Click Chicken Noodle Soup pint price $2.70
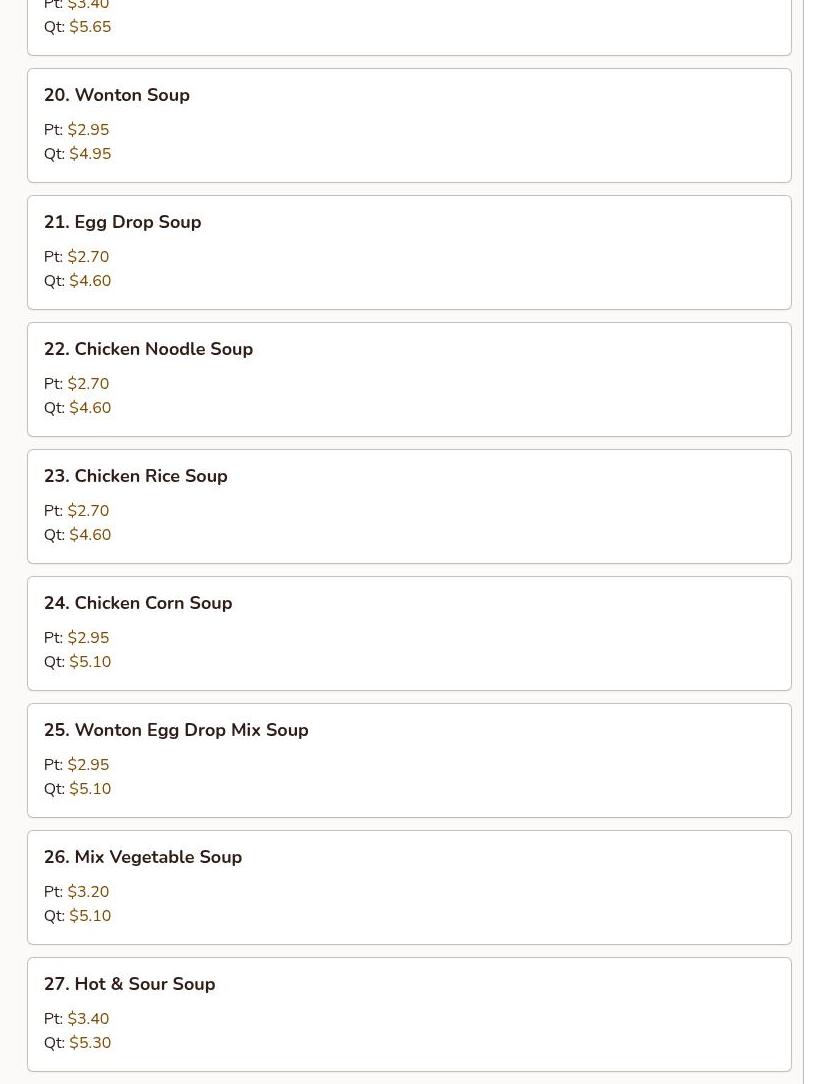The width and height of the screenshot is (824, 1084). [x=88, y=383]
